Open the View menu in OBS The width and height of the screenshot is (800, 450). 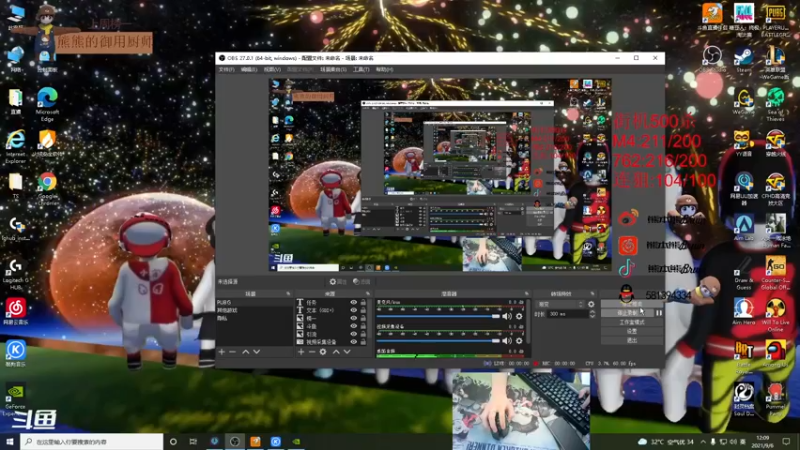[272, 69]
